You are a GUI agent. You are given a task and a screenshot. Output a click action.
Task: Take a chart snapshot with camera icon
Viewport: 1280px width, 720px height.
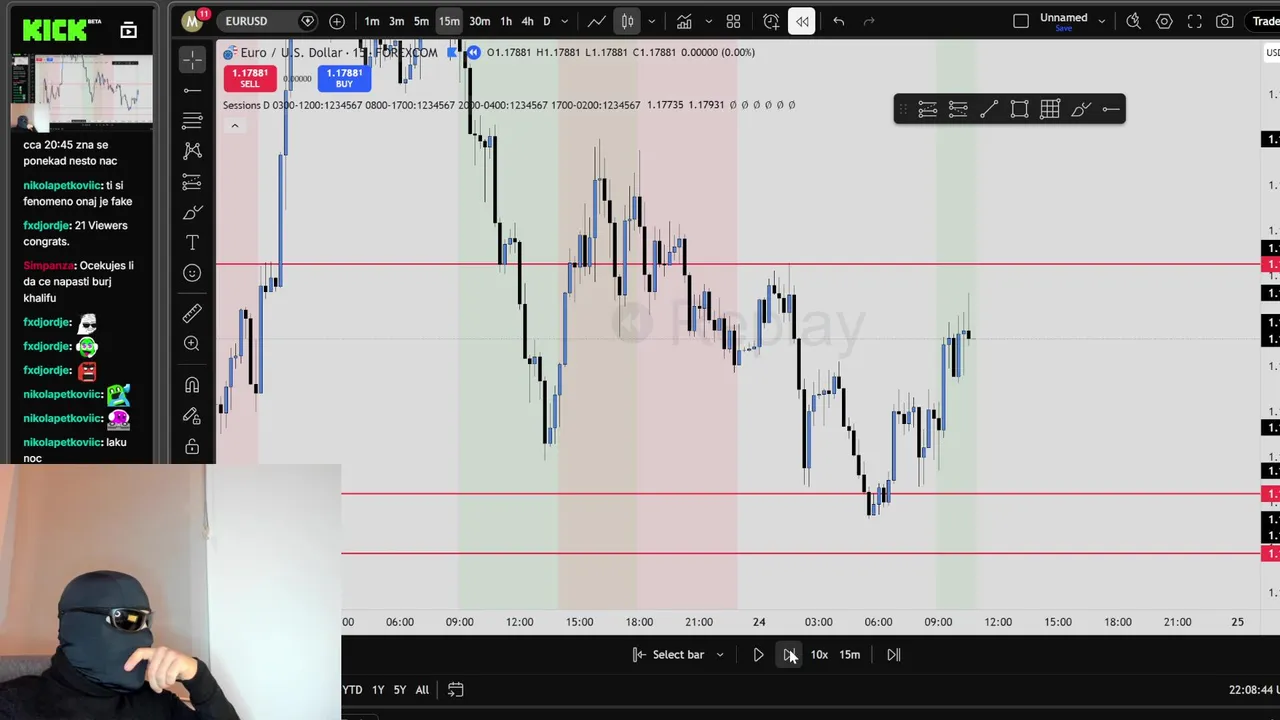1225,21
